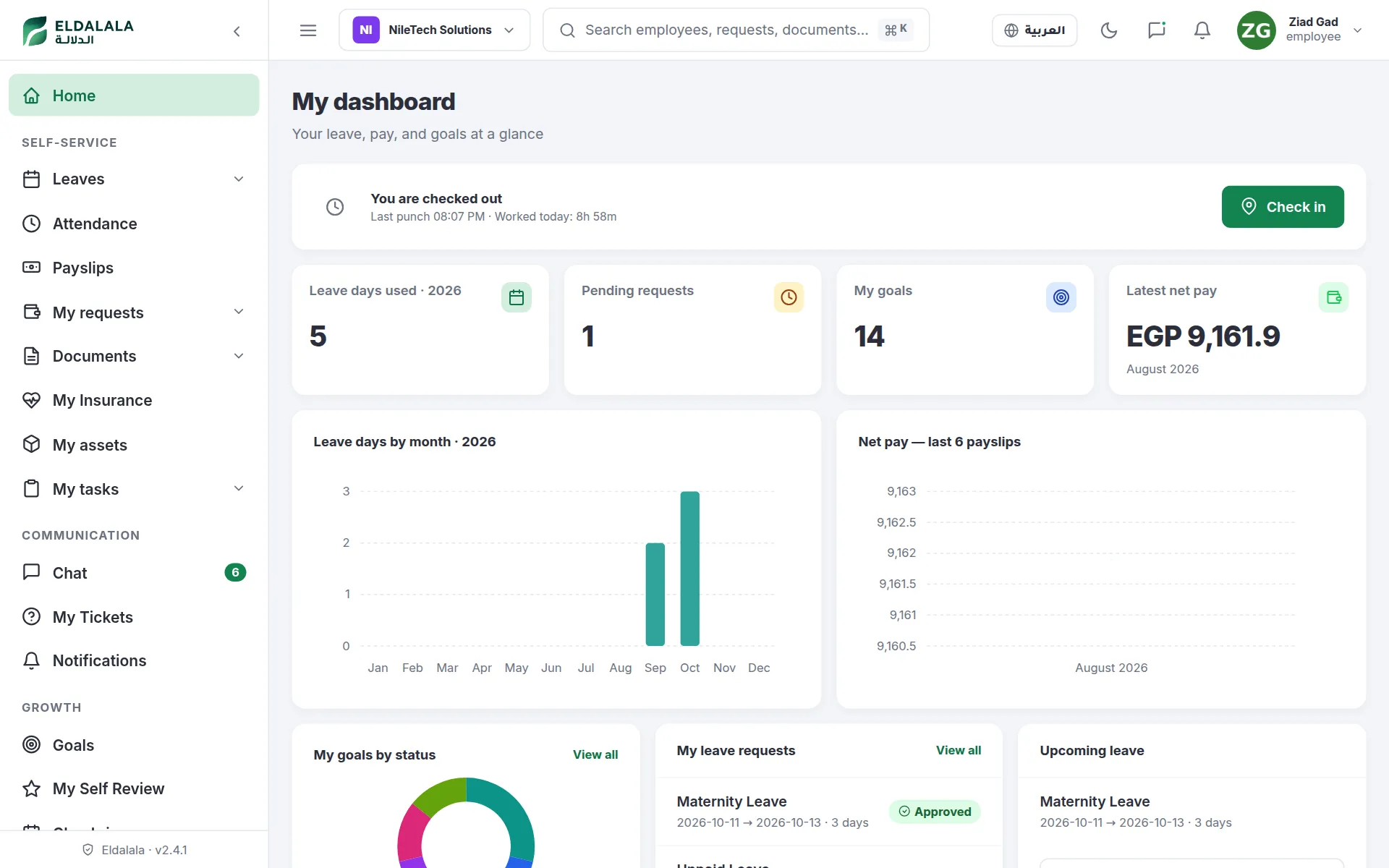Open Chat with 6 unread badge
The image size is (1389, 868).
click(134, 573)
